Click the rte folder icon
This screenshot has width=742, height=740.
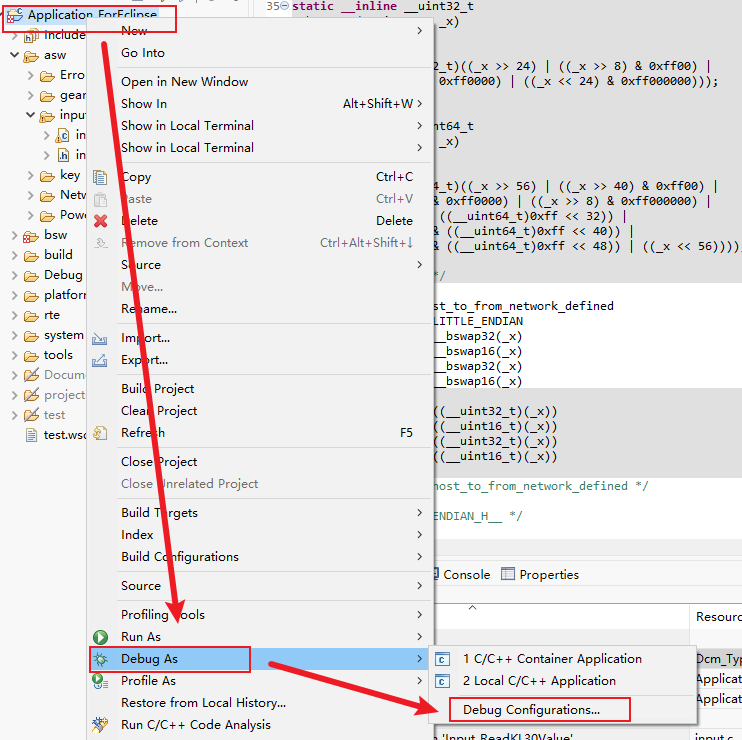pyautogui.click(x=31, y=316)
